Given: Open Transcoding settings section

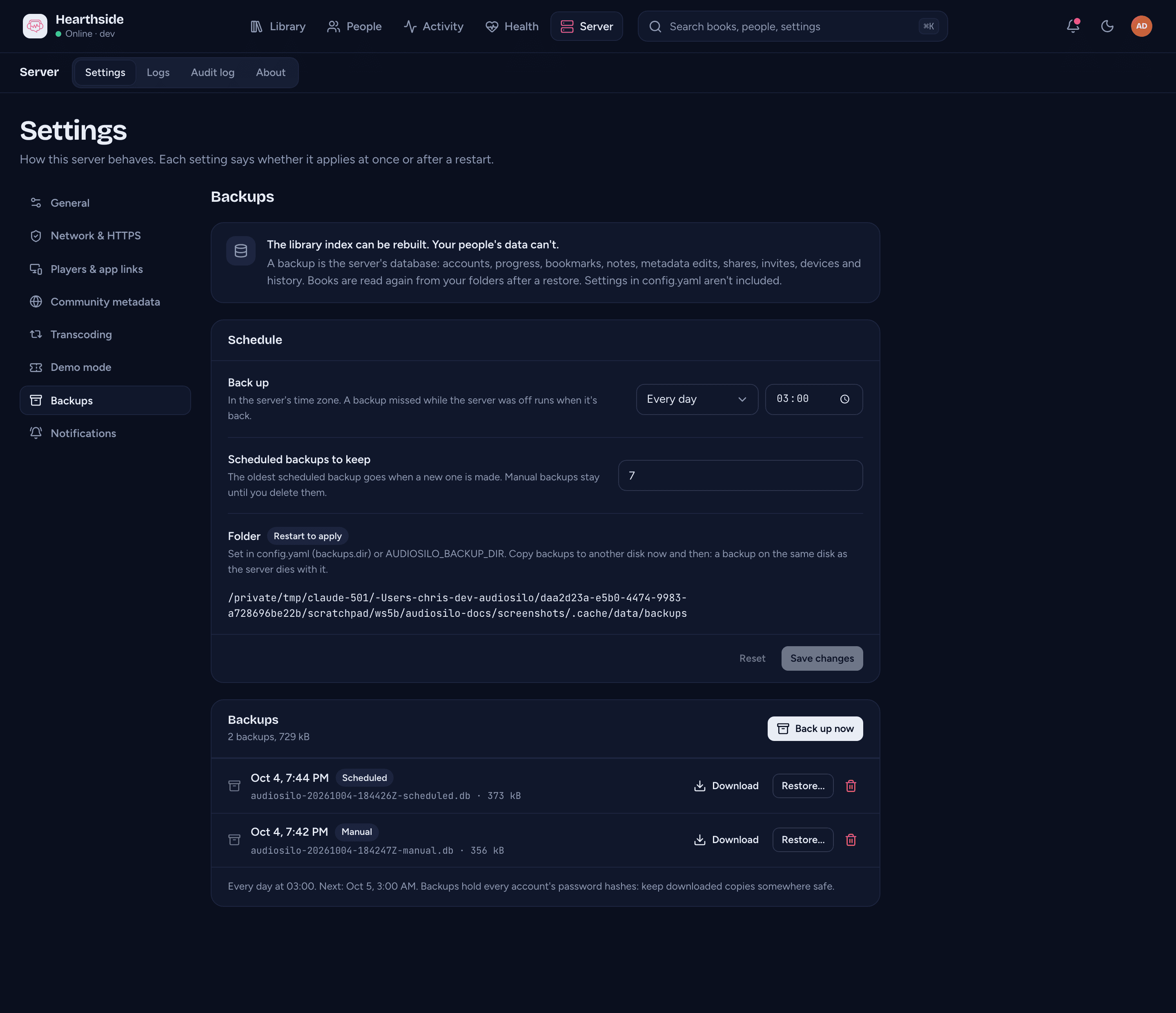Looking at the screenshot, I should tap(105, 335).
